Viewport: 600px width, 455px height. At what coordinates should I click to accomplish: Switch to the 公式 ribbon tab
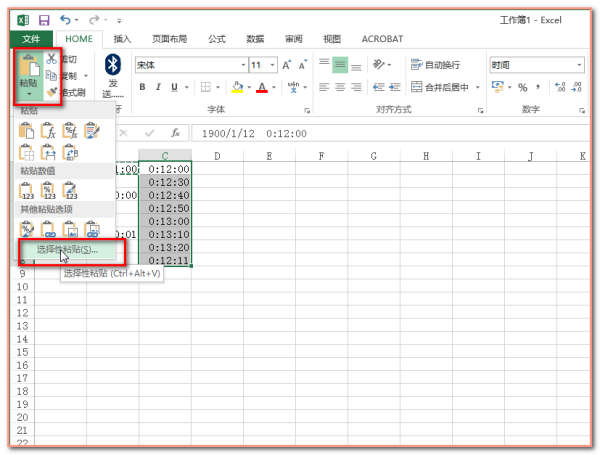[x=216, y=39]
